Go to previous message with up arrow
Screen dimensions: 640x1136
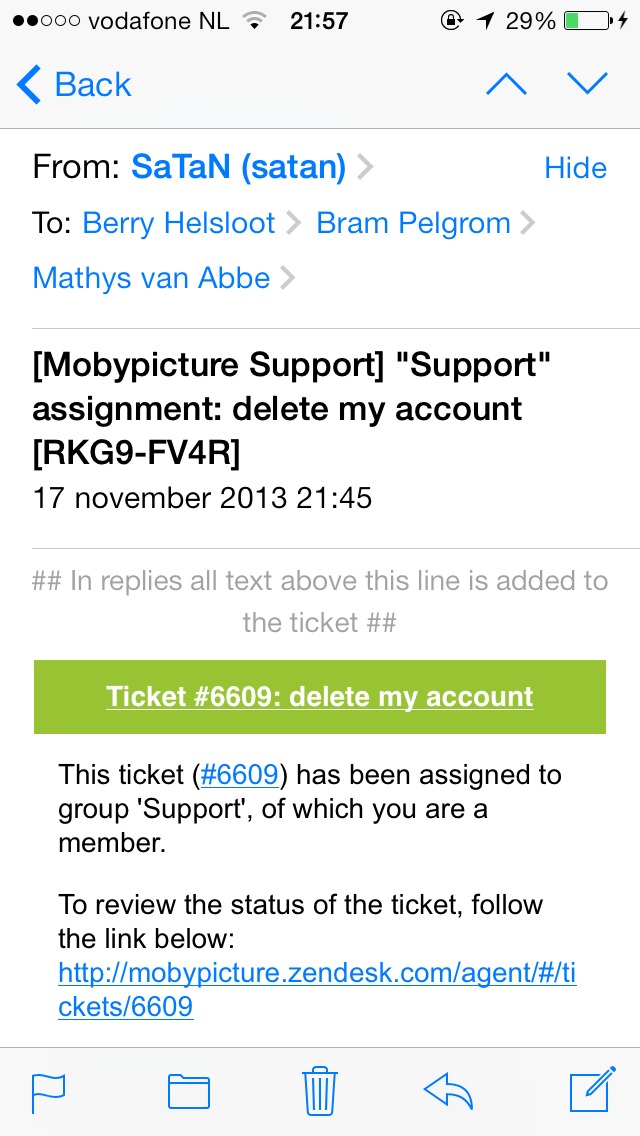click(506, 85)
